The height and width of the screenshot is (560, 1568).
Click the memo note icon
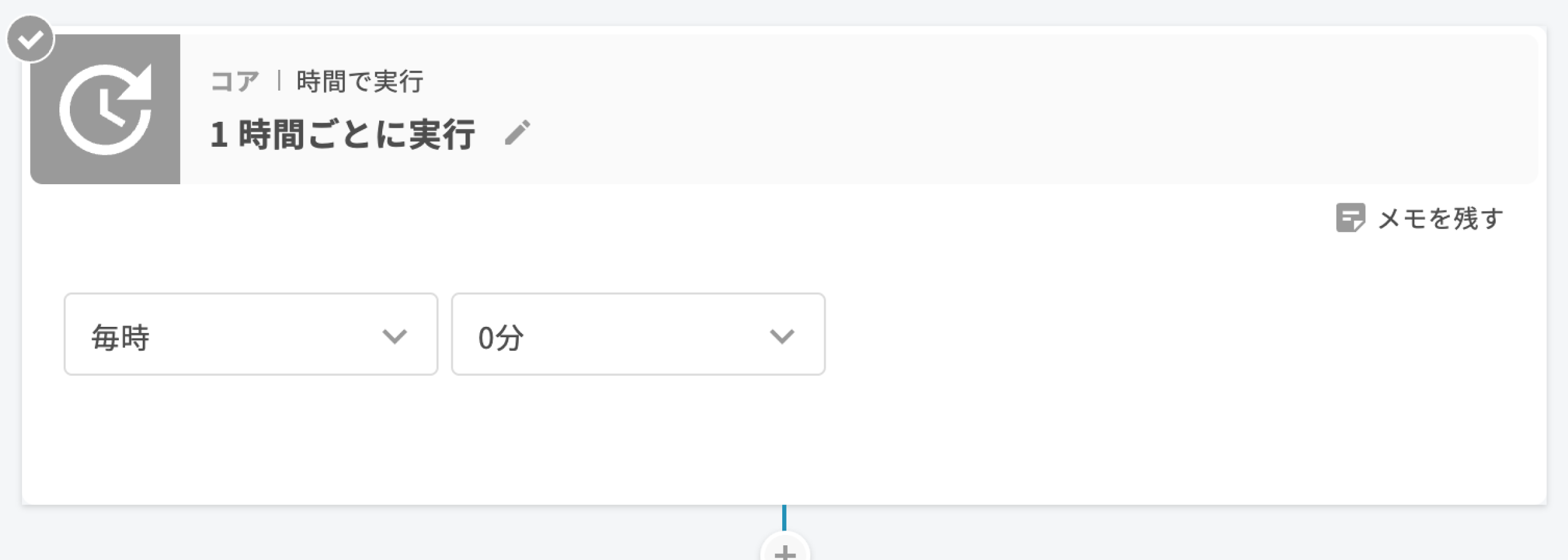coord(1350,218)
